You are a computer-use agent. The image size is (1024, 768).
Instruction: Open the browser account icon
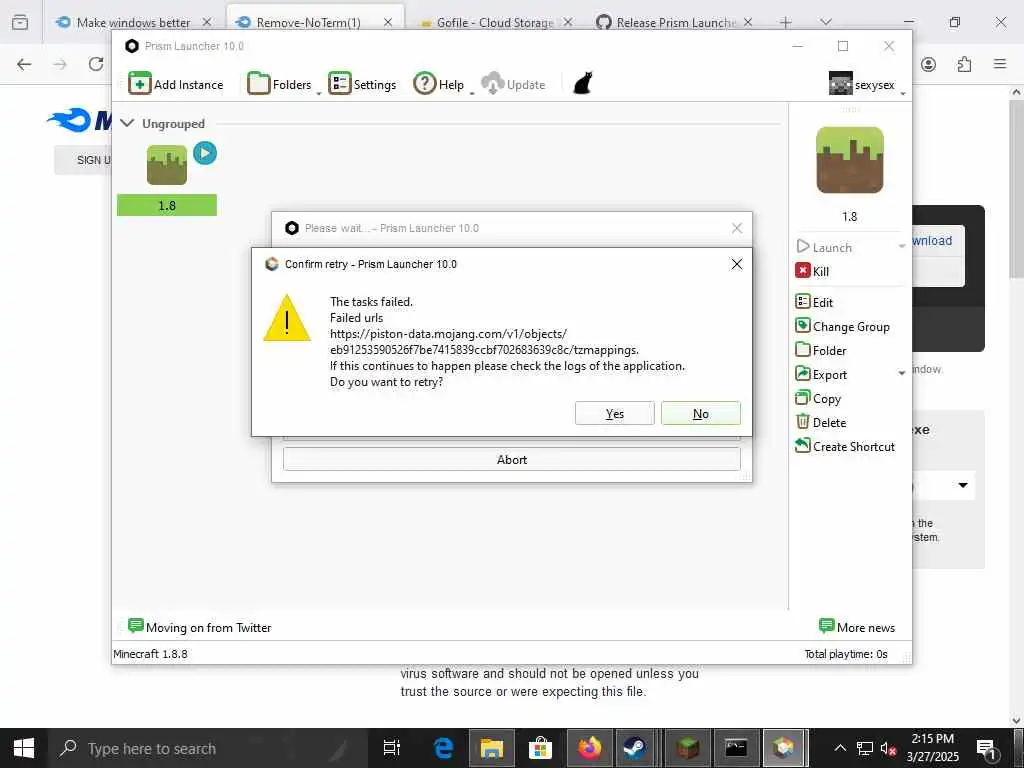pyautogui.click(x=928, y=64)
